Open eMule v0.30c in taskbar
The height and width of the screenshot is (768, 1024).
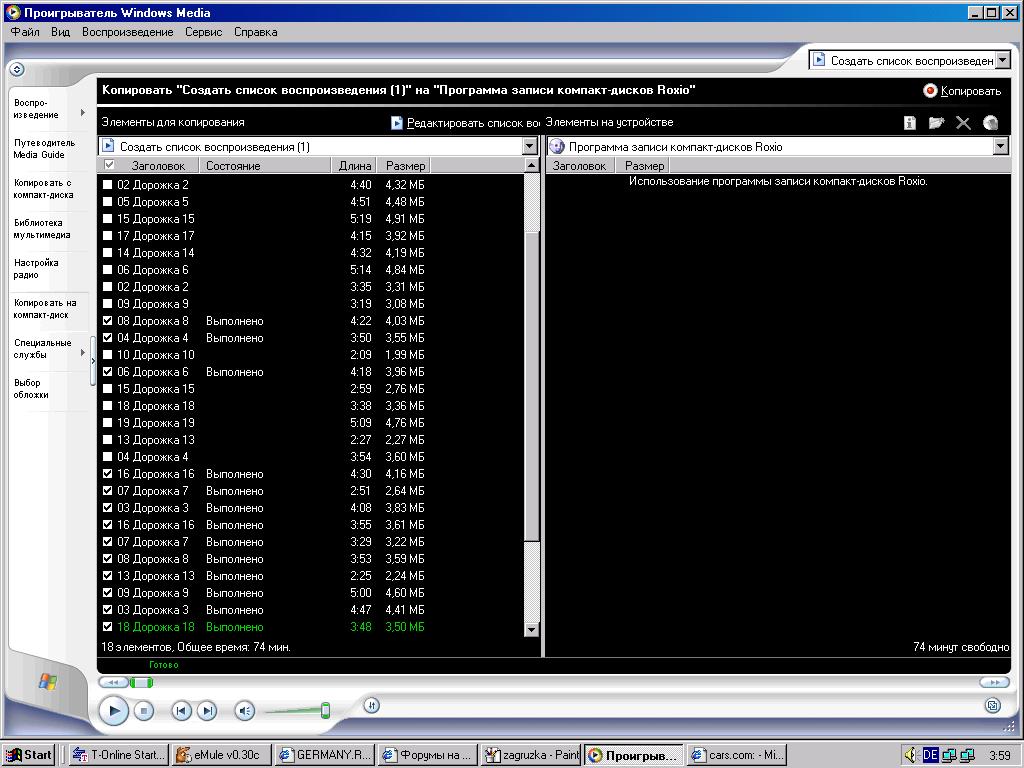coord(221,755)
